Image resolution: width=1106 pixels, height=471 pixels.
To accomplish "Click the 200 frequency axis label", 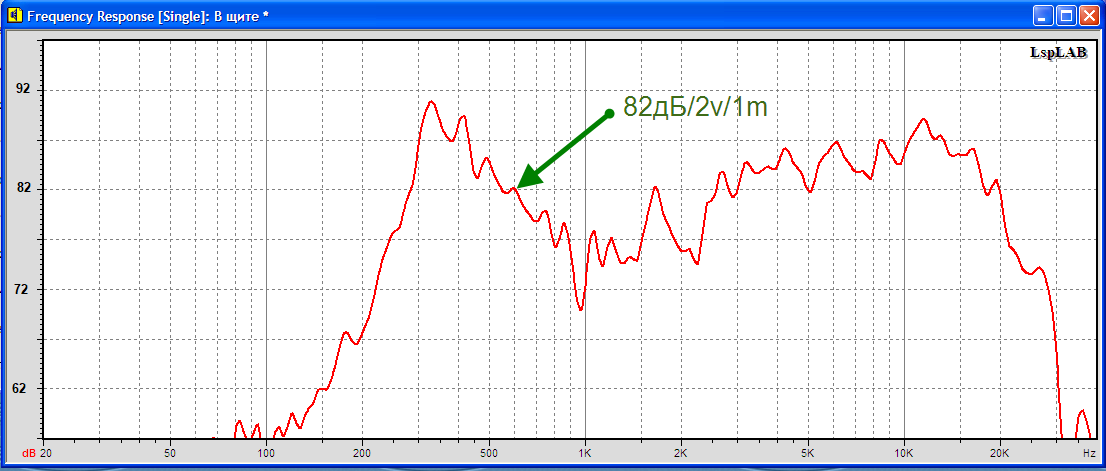I will coord(362,451).
